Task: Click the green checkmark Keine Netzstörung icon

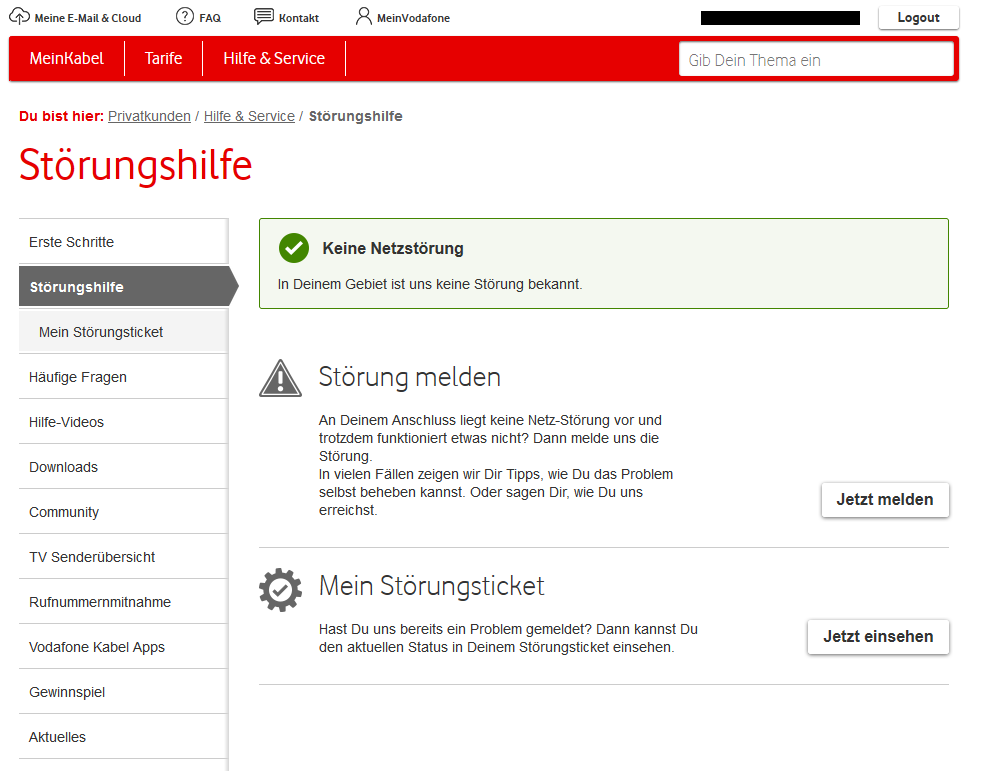Action: click(294, 248)
